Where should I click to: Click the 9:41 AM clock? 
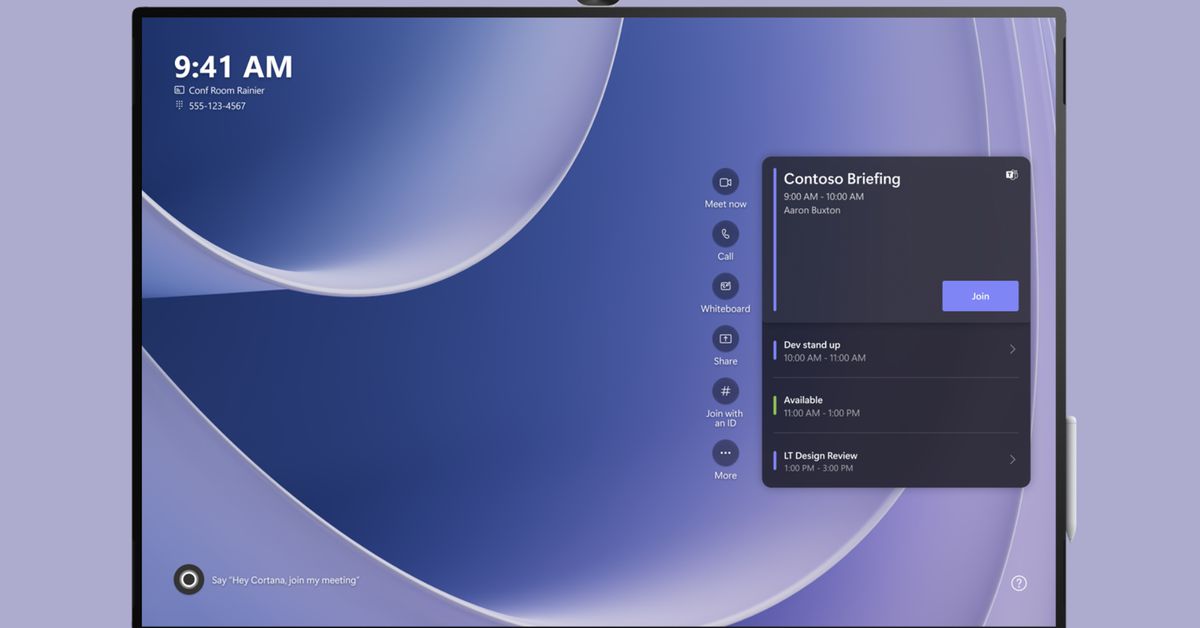pyautogui.click(x=233, y=67)
